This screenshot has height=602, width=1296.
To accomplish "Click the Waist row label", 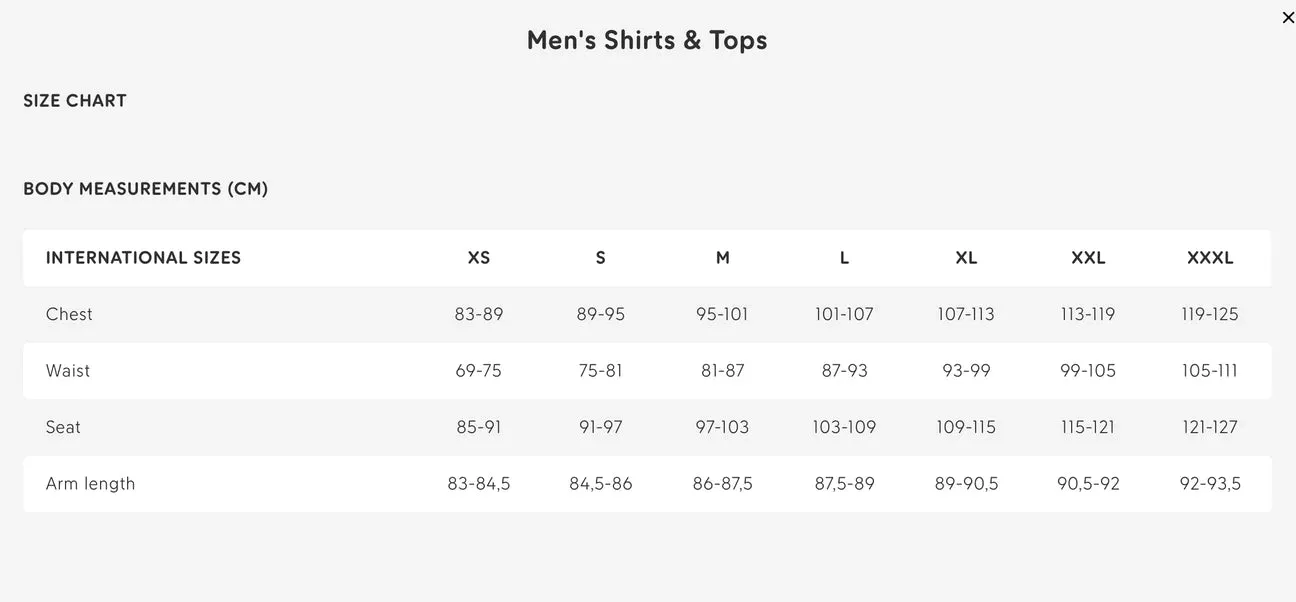I will click(68, 371).
